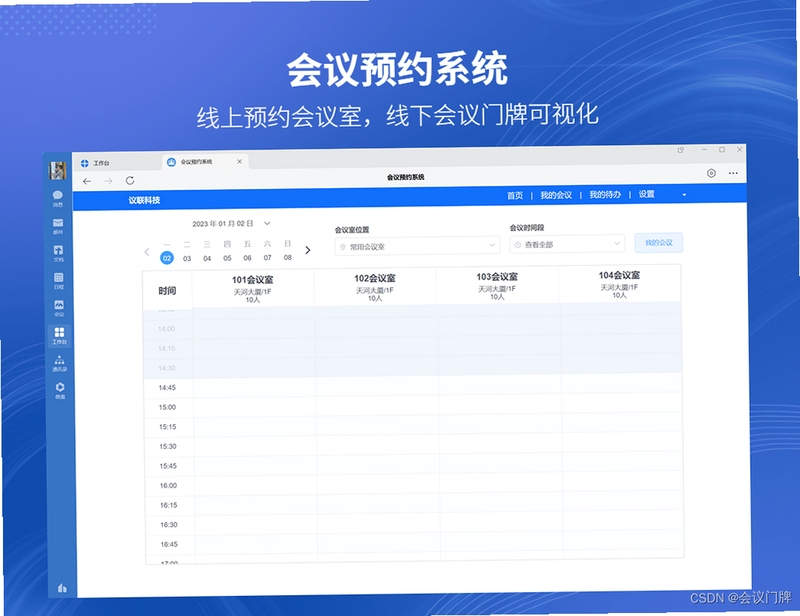The width and height of the screenshot is (800, 616).
Task: Click the pin window icon in the title bar
Action: 681,150
